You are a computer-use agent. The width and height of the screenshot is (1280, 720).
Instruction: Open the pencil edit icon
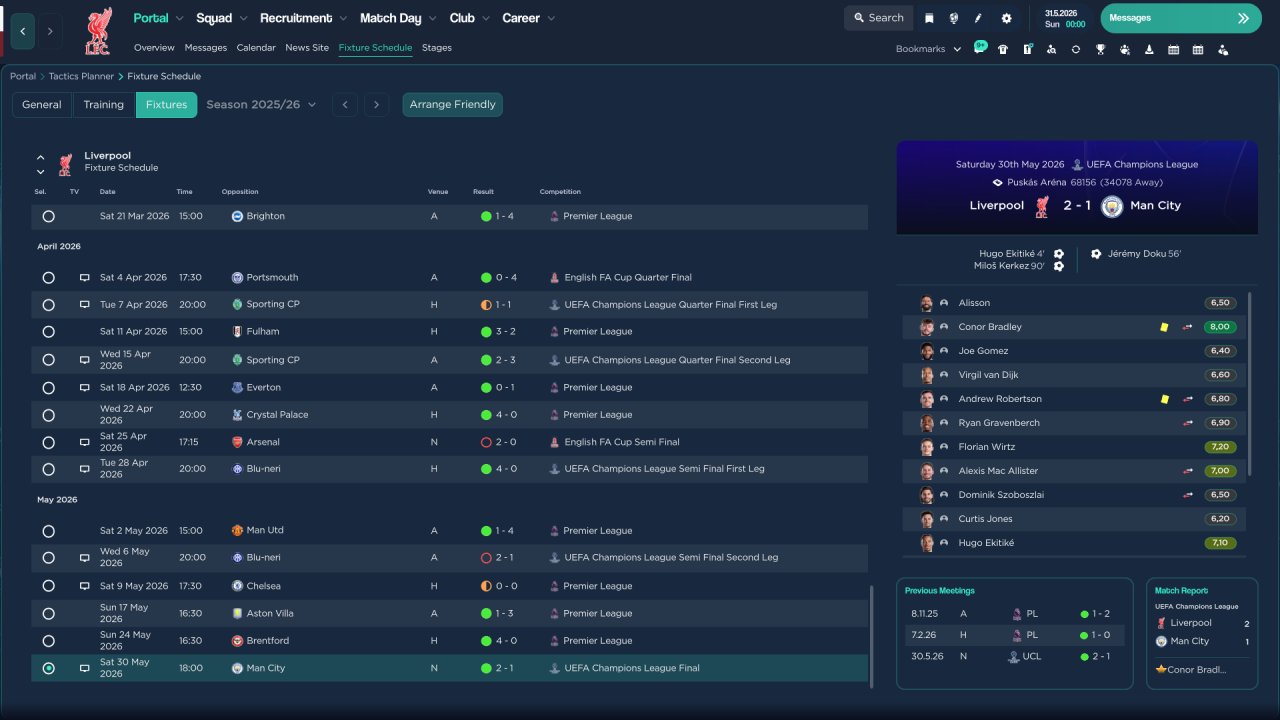pos(979,18)
